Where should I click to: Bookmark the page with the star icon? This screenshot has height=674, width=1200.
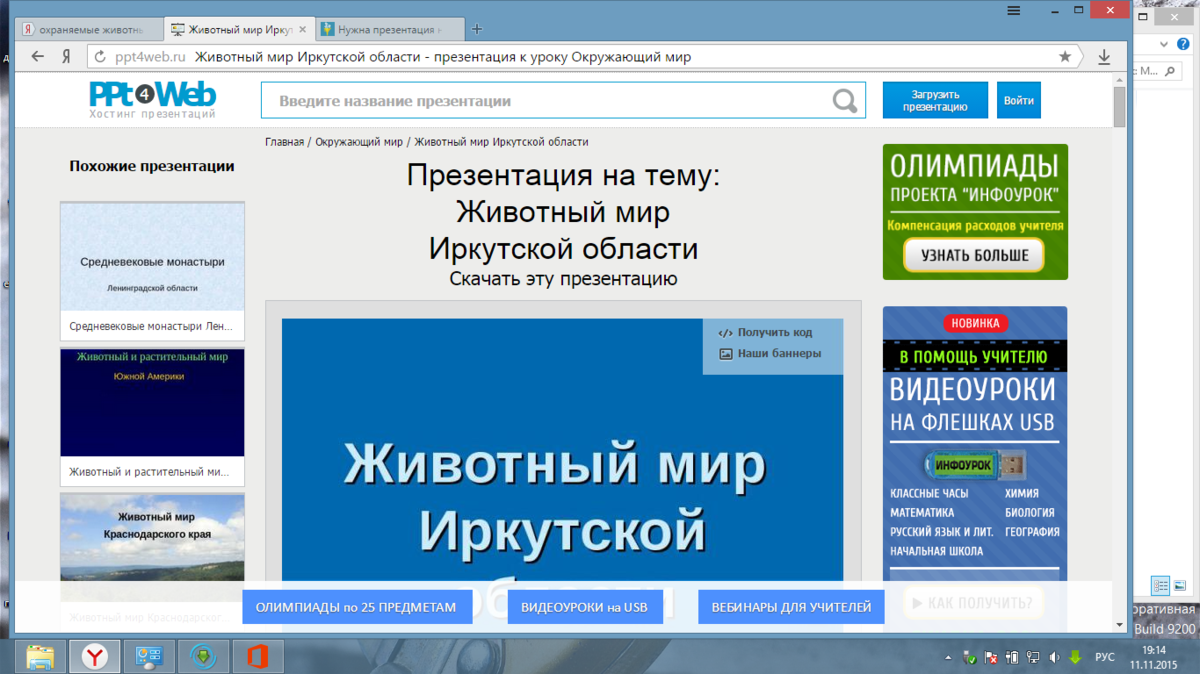click(x=1065, y=57)
